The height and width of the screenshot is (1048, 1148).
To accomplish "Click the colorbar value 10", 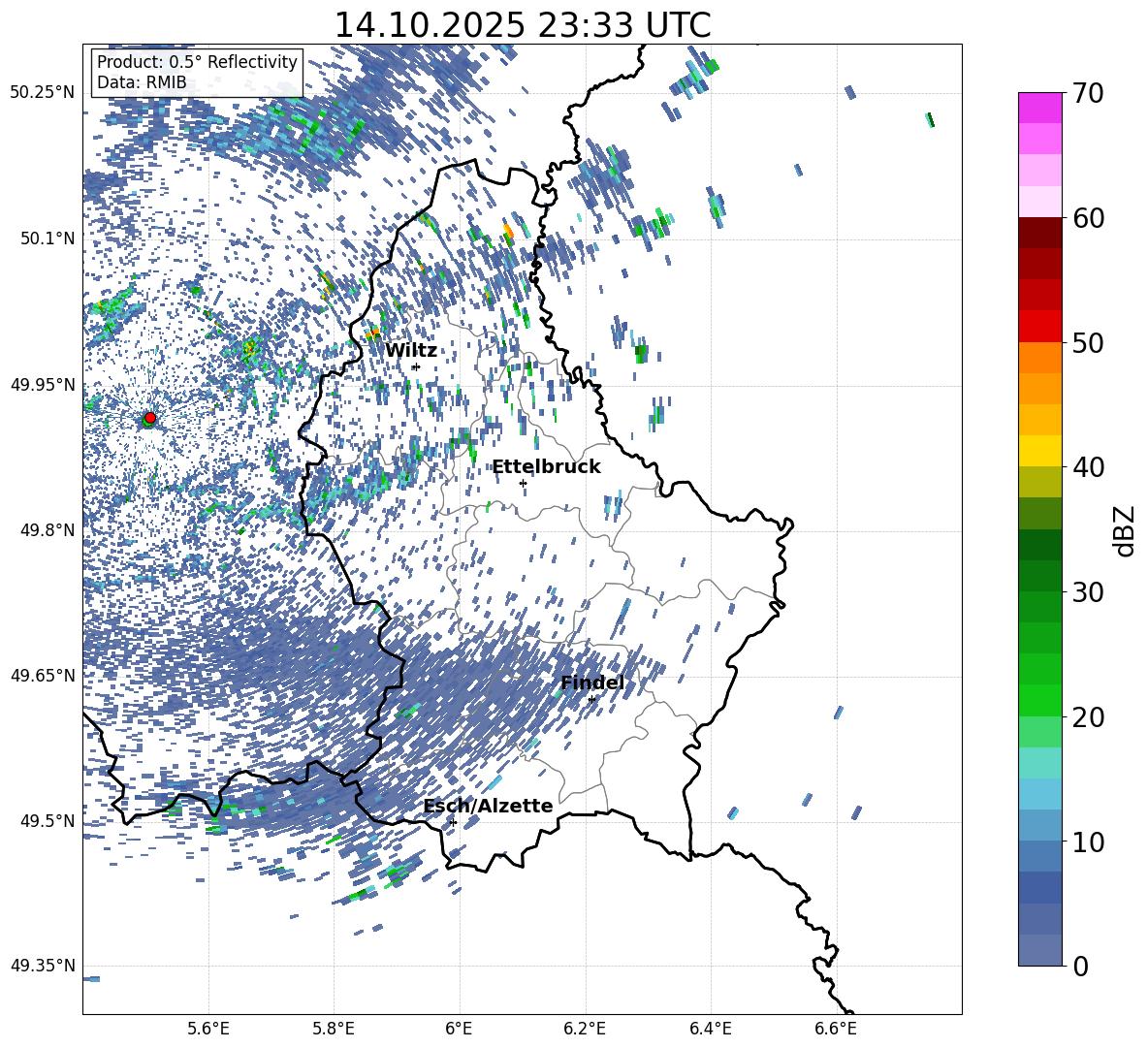I will (1088, 842).
